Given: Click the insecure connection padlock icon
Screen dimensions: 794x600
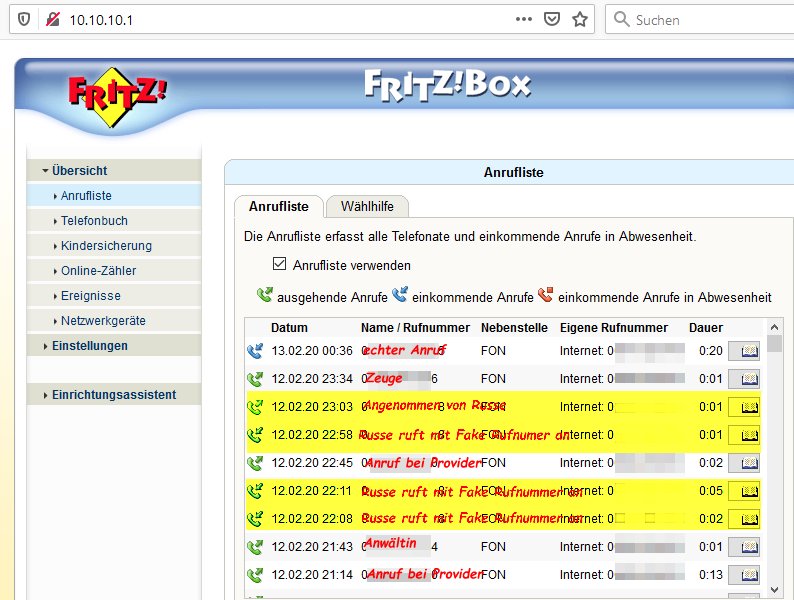Looking at the screenshot, I should click(x=51, y=19).
